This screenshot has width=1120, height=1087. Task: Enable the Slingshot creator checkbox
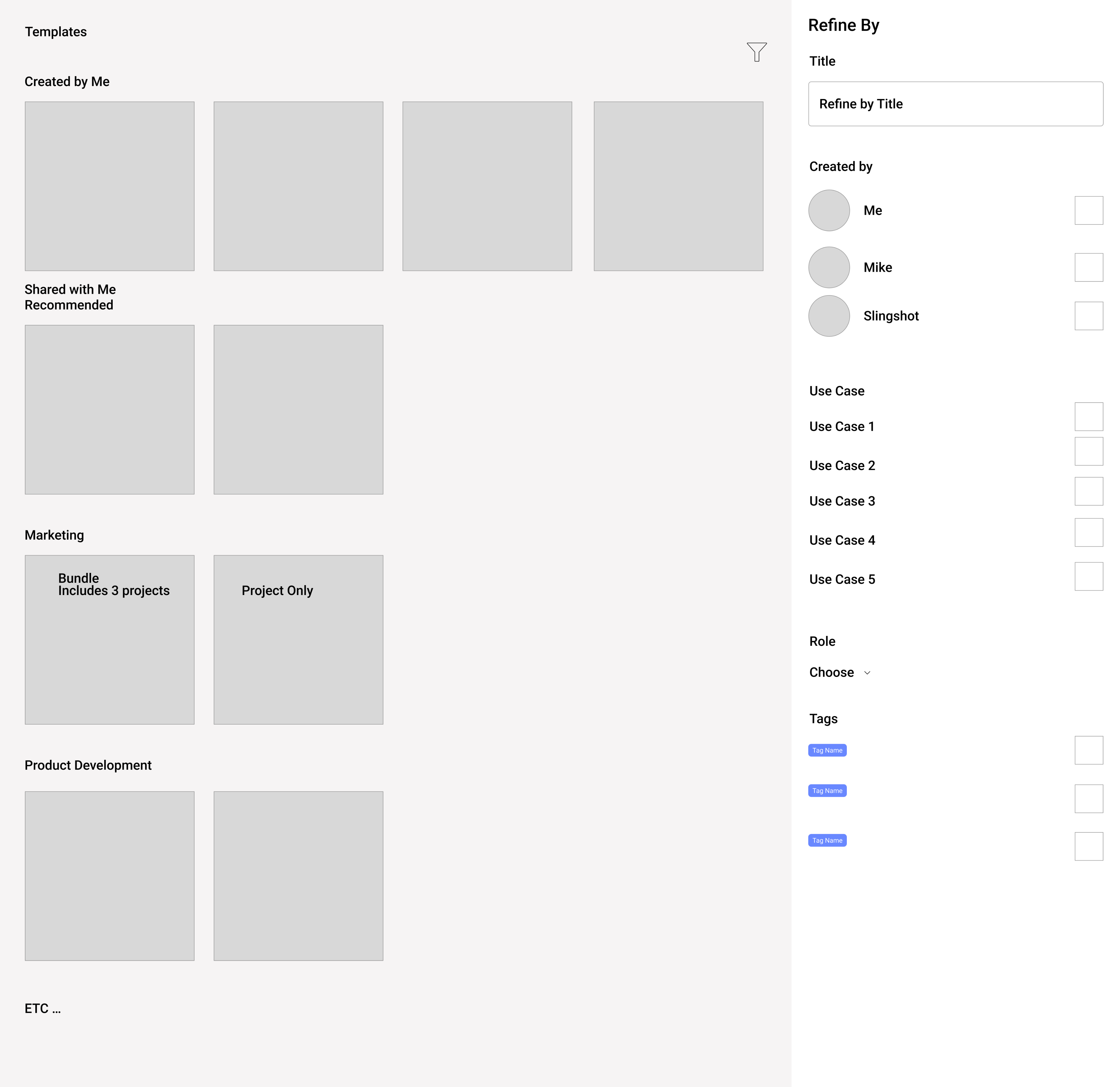(x=1089, y=316)
